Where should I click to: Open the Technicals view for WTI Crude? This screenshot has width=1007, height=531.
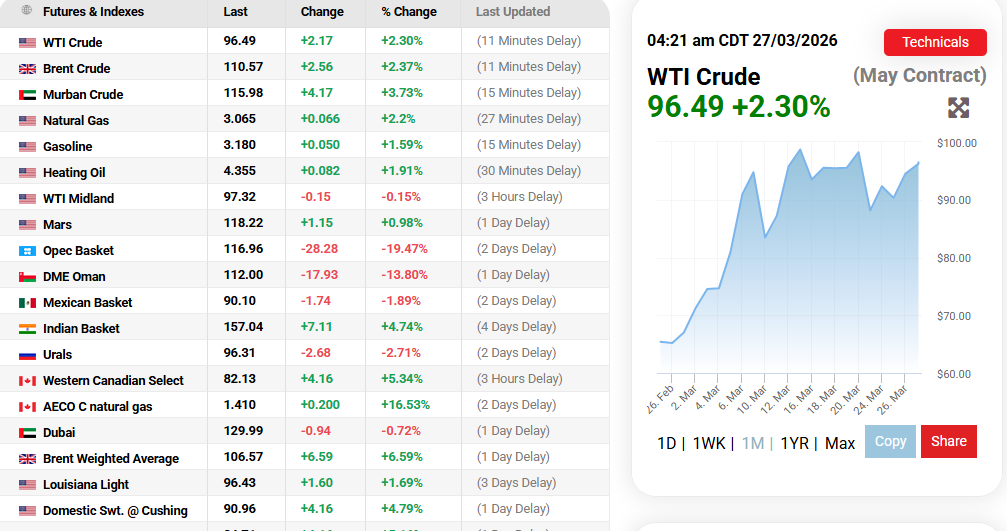[935, 42]
